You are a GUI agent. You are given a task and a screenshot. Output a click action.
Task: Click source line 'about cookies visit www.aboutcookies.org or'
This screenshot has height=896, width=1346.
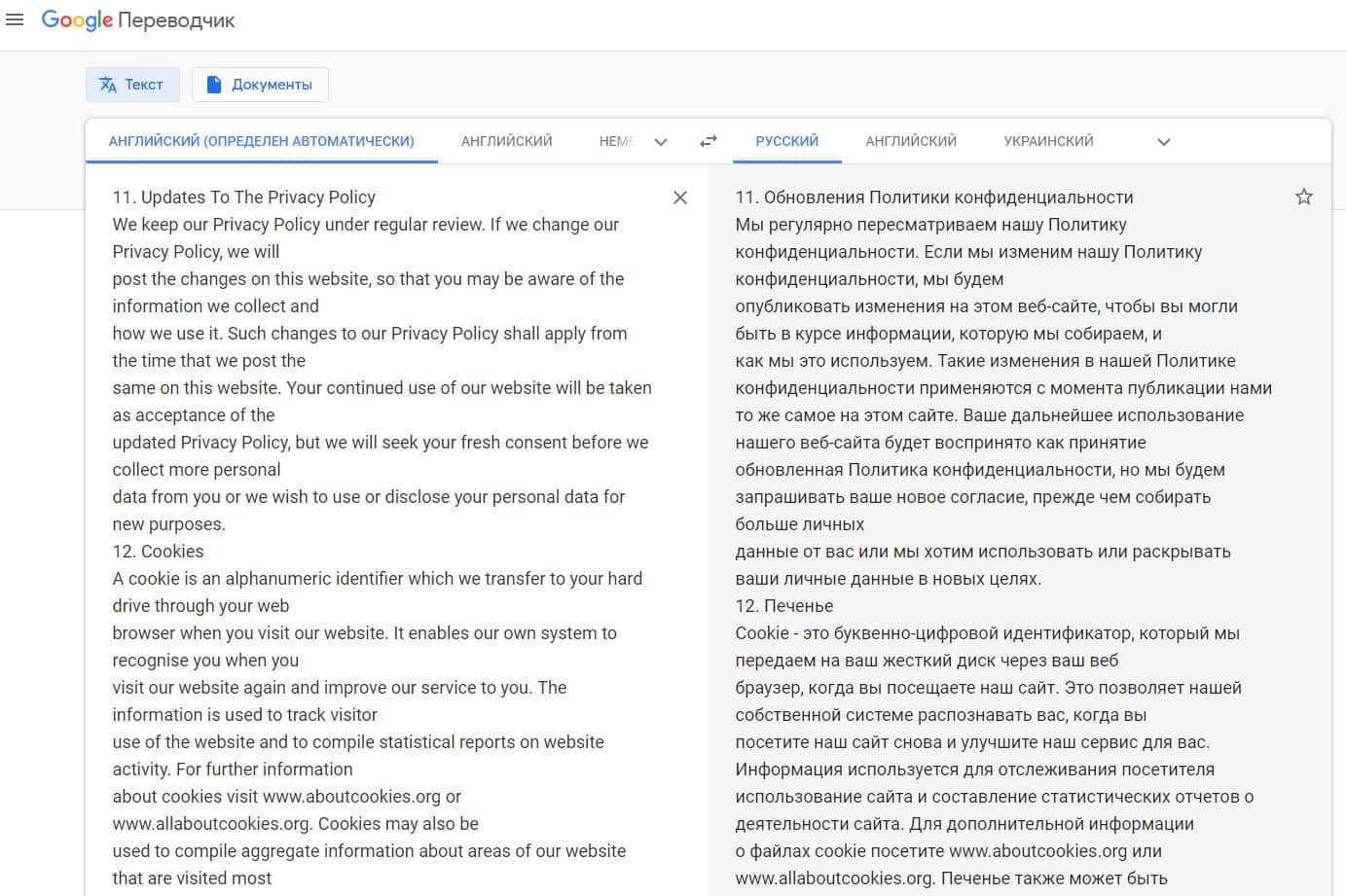pyautogui.click(x=286, y=797)
